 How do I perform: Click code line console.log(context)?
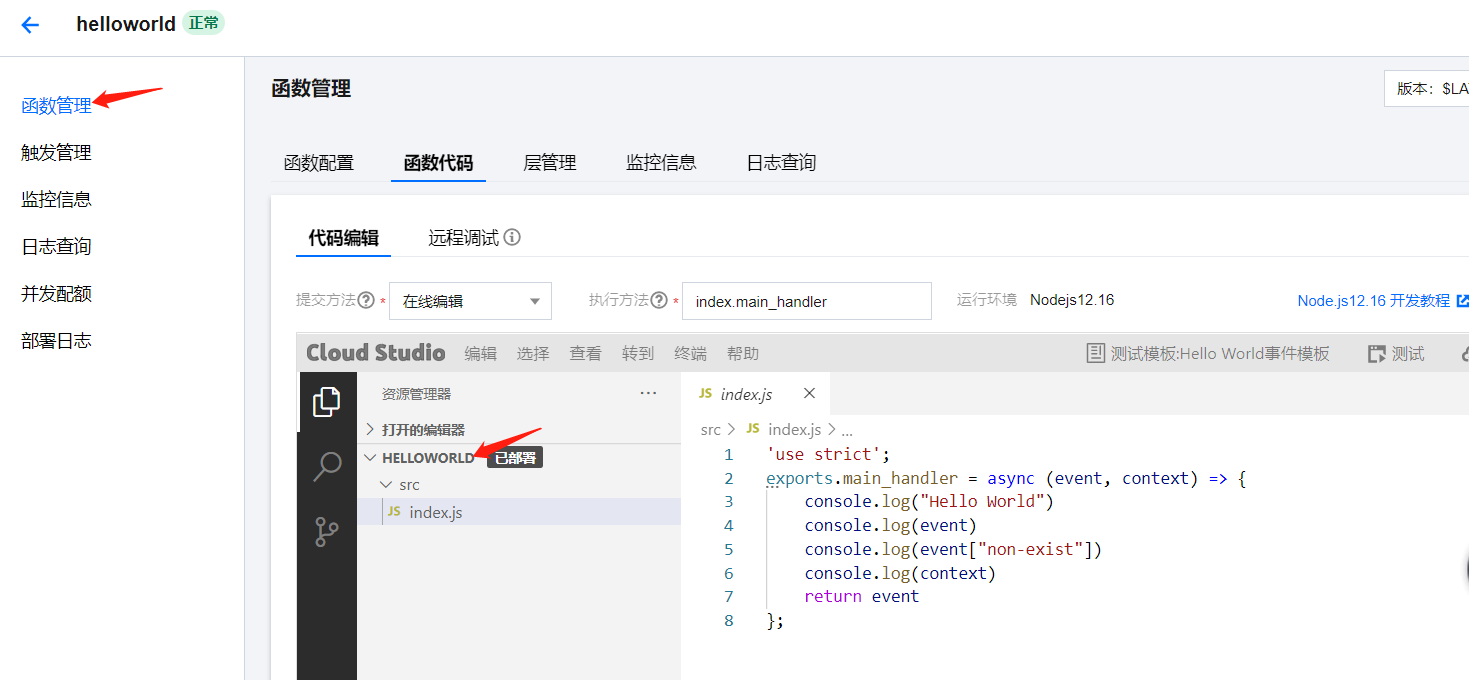pyautogui.click(x=900, y=573)
